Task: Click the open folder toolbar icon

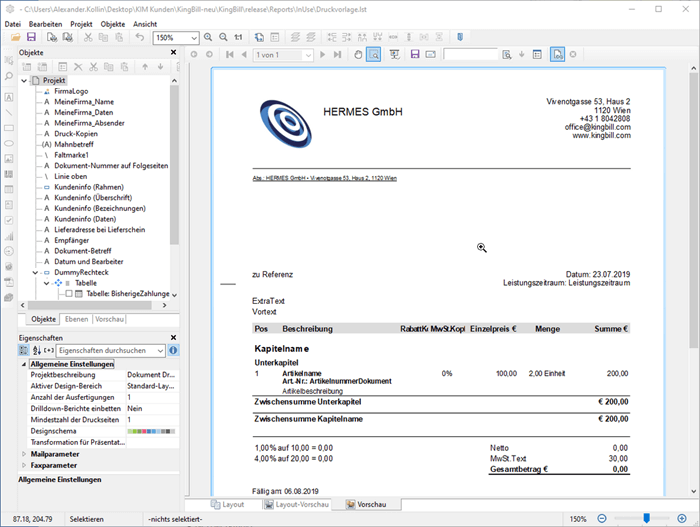Action: click(x=16, y=37)
